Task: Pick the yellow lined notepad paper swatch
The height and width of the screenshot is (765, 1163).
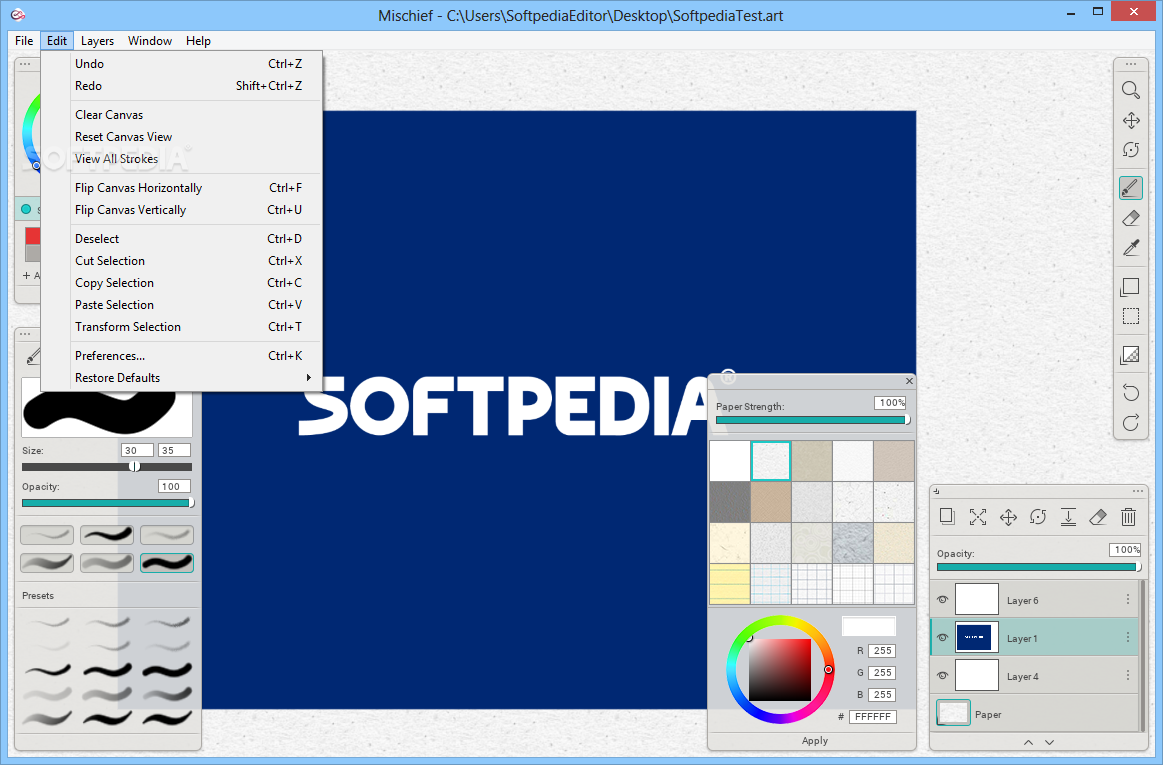Action: [730, 583]
